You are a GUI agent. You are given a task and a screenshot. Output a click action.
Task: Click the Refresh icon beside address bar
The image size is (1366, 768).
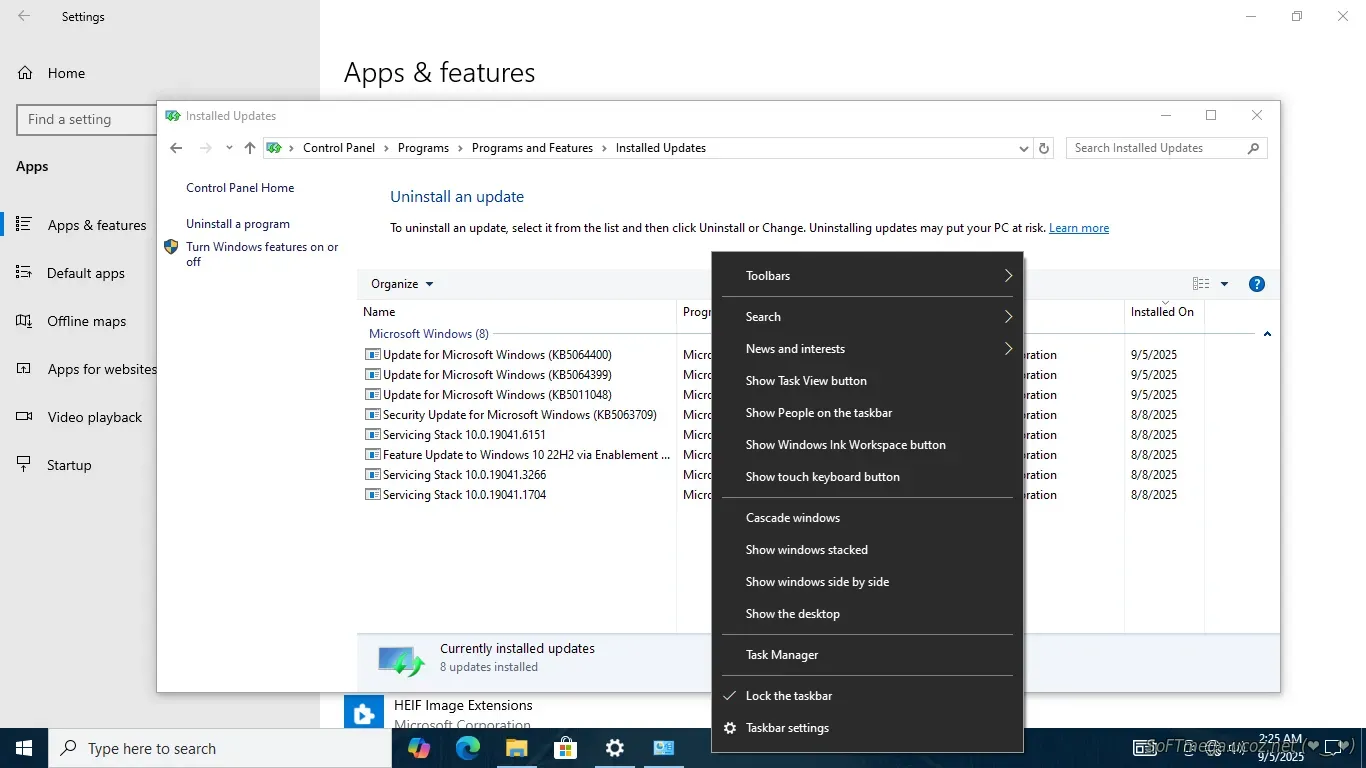pos(1044,148)
